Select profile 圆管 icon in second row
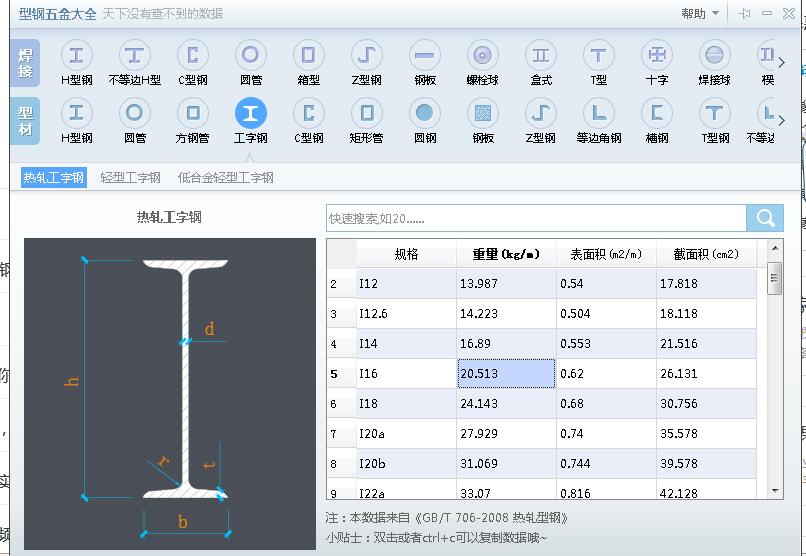The height and width of the screenshot is (556, 806). (135, 113)
